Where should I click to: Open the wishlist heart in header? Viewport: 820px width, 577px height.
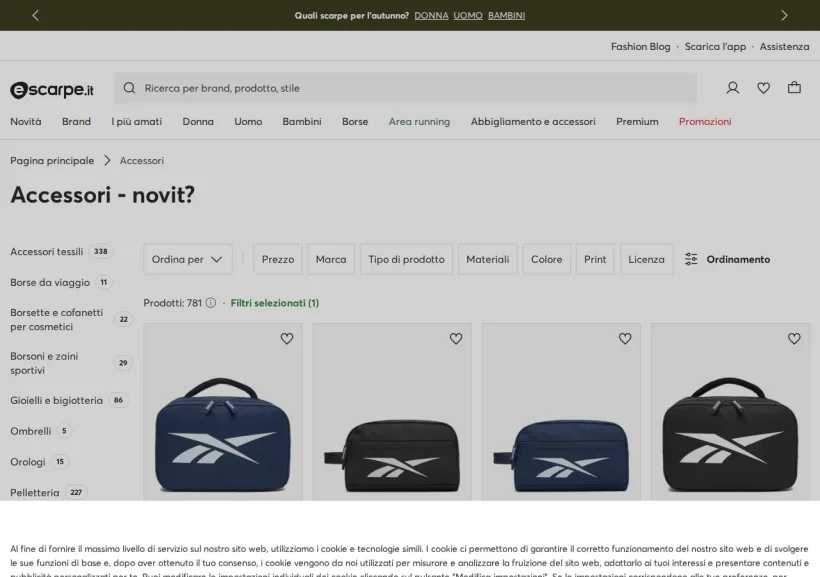pos(764,88)
